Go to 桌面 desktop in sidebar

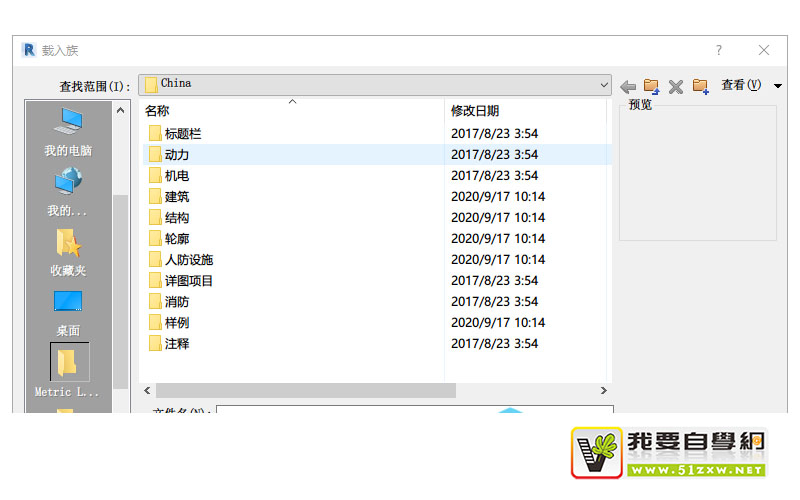(68, 312)
